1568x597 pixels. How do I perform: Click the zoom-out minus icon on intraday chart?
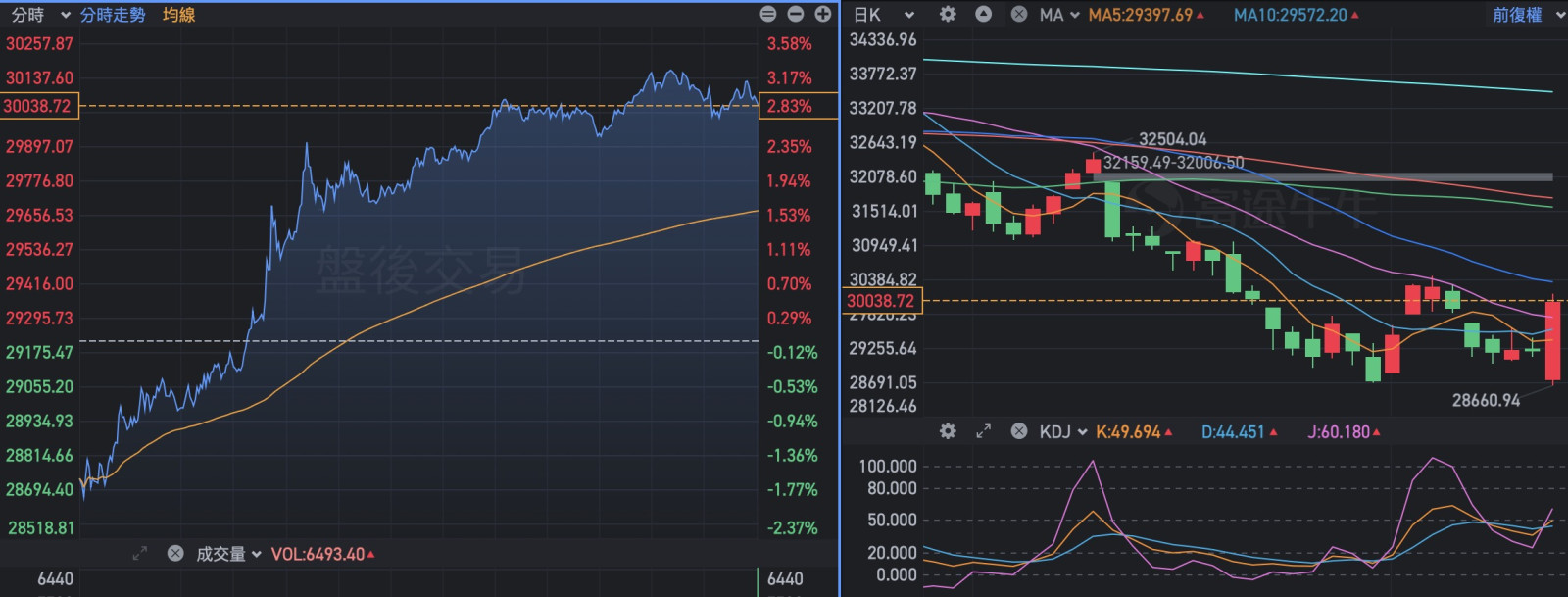tap(796, 14)
